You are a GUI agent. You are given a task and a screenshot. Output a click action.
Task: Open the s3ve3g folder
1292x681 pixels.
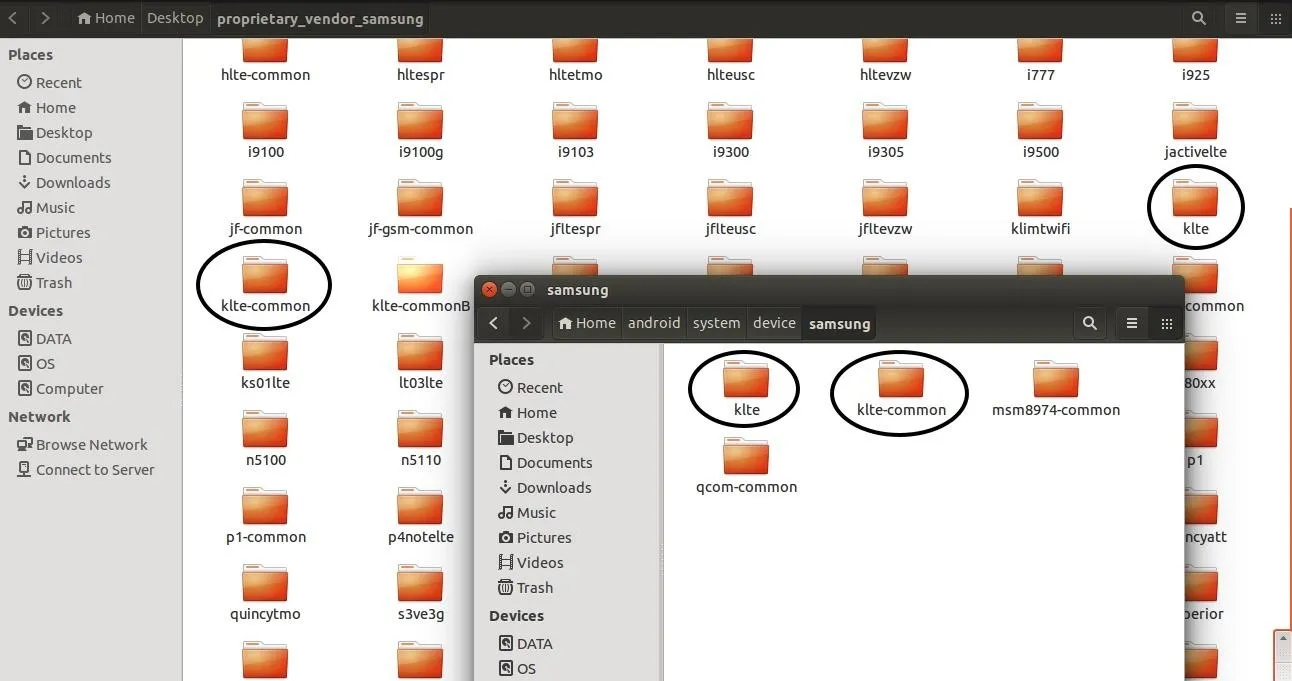(420, 593)
